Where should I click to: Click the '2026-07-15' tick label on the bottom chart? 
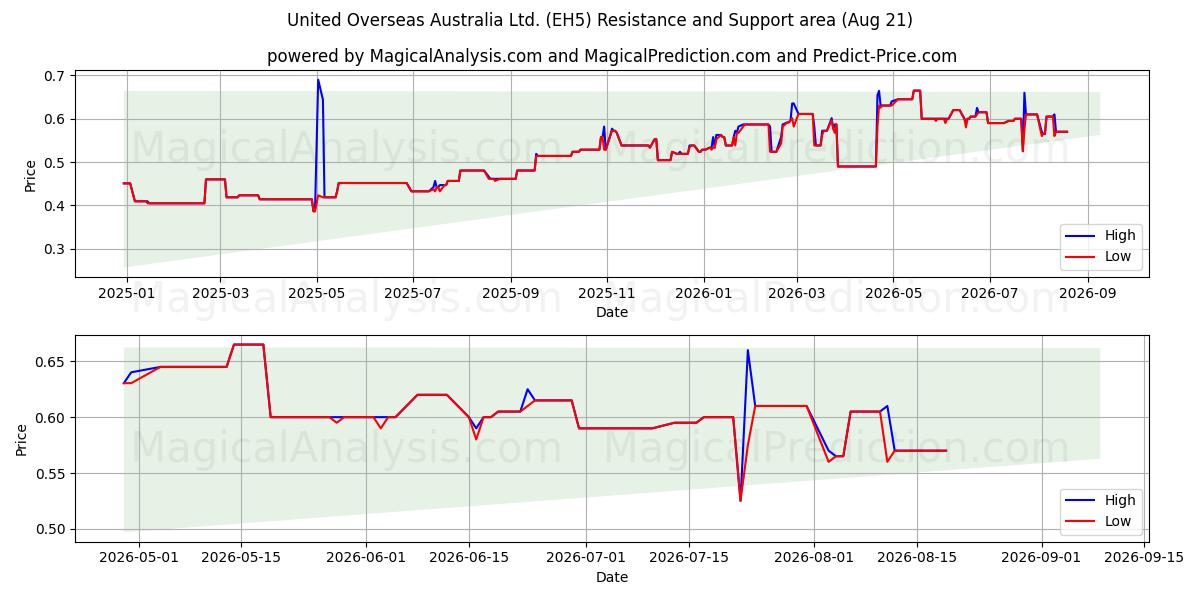point(689,559)
